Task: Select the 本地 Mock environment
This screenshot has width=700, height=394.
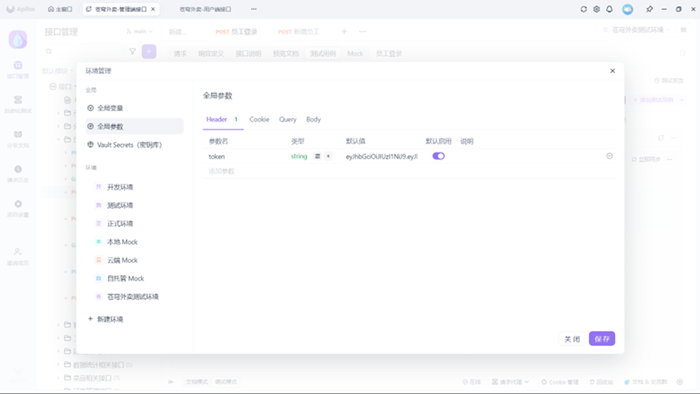Action: [x=134, y=242]
